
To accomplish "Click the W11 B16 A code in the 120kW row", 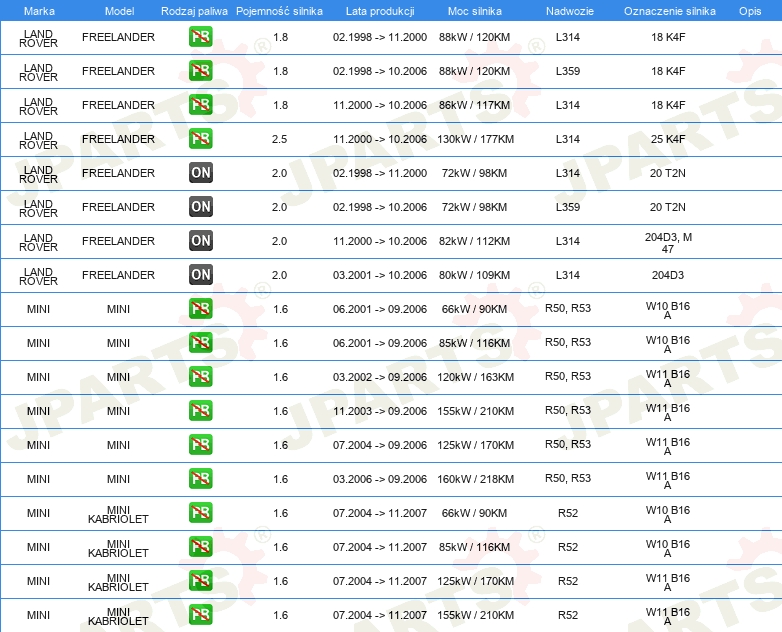I will coord(668,379).
